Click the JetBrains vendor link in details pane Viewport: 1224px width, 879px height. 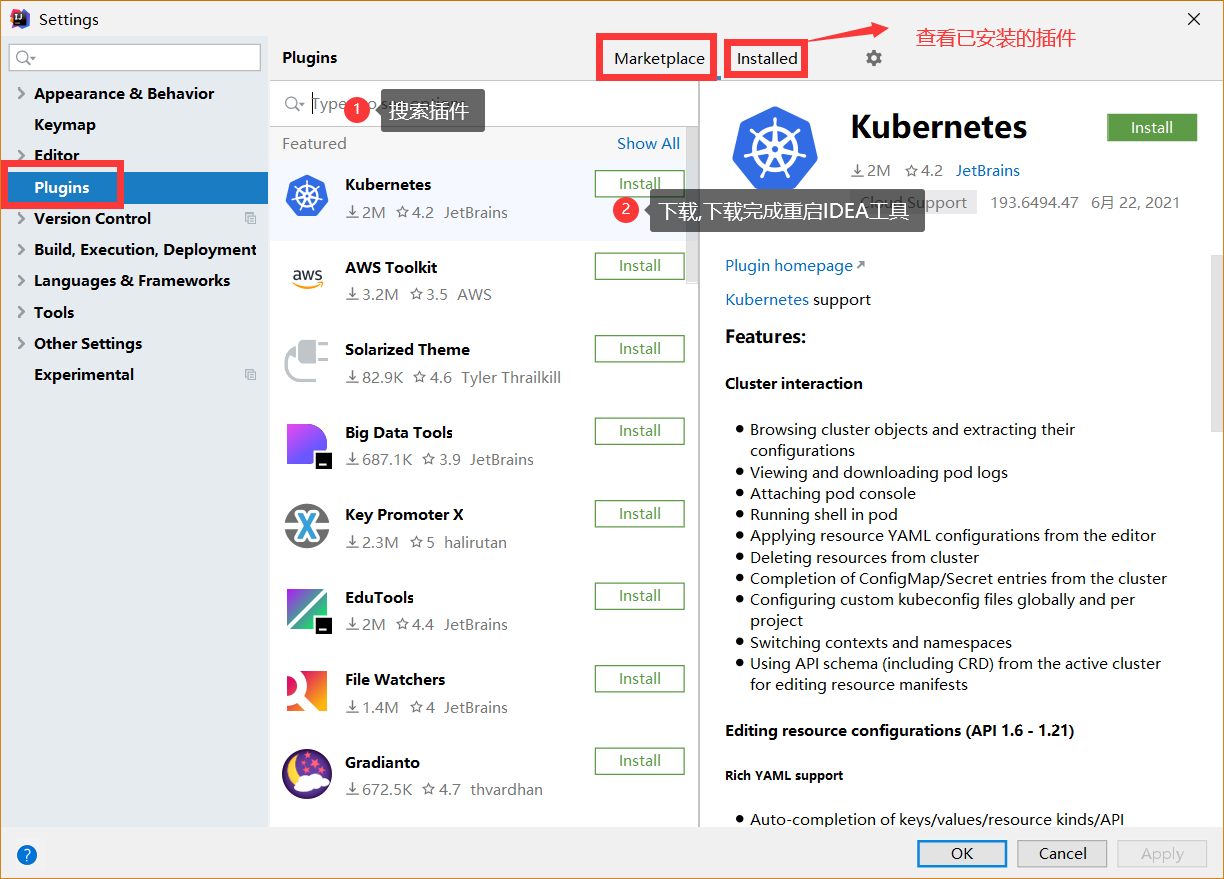pyautogui.click(x=987, y=170)
